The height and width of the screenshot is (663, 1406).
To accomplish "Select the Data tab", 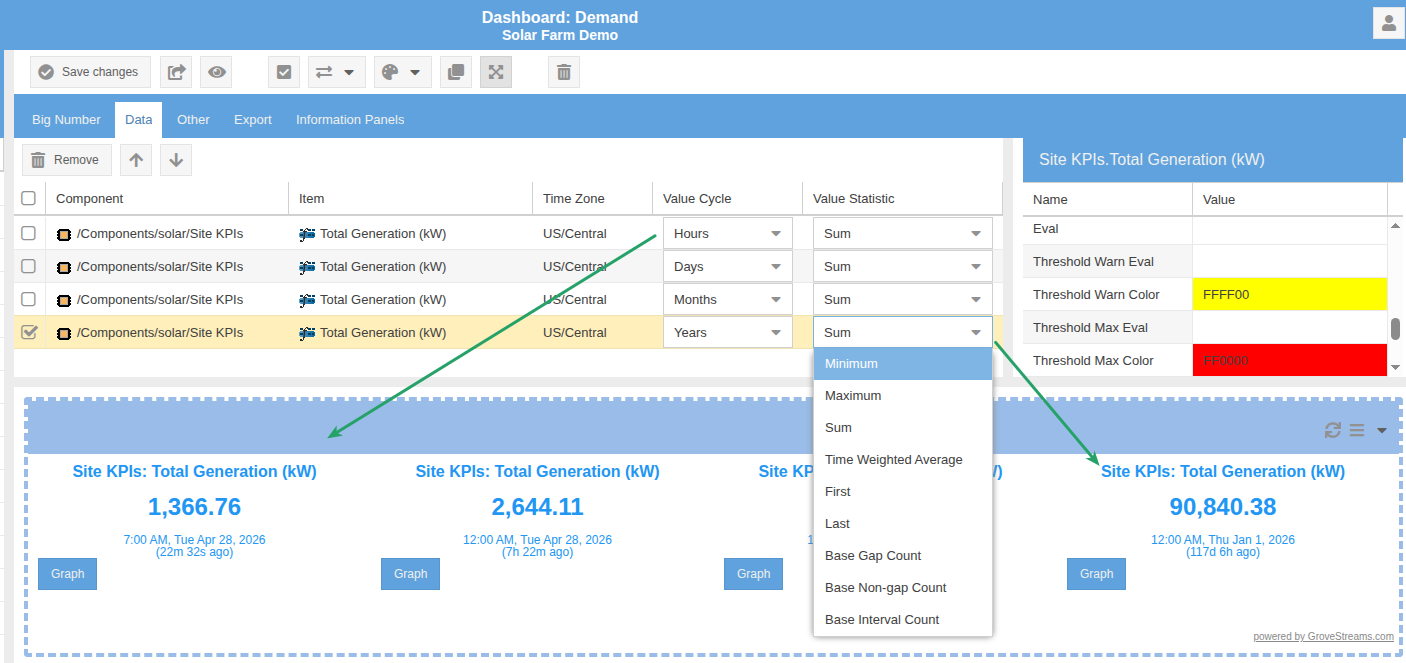I will coord(139,120).
